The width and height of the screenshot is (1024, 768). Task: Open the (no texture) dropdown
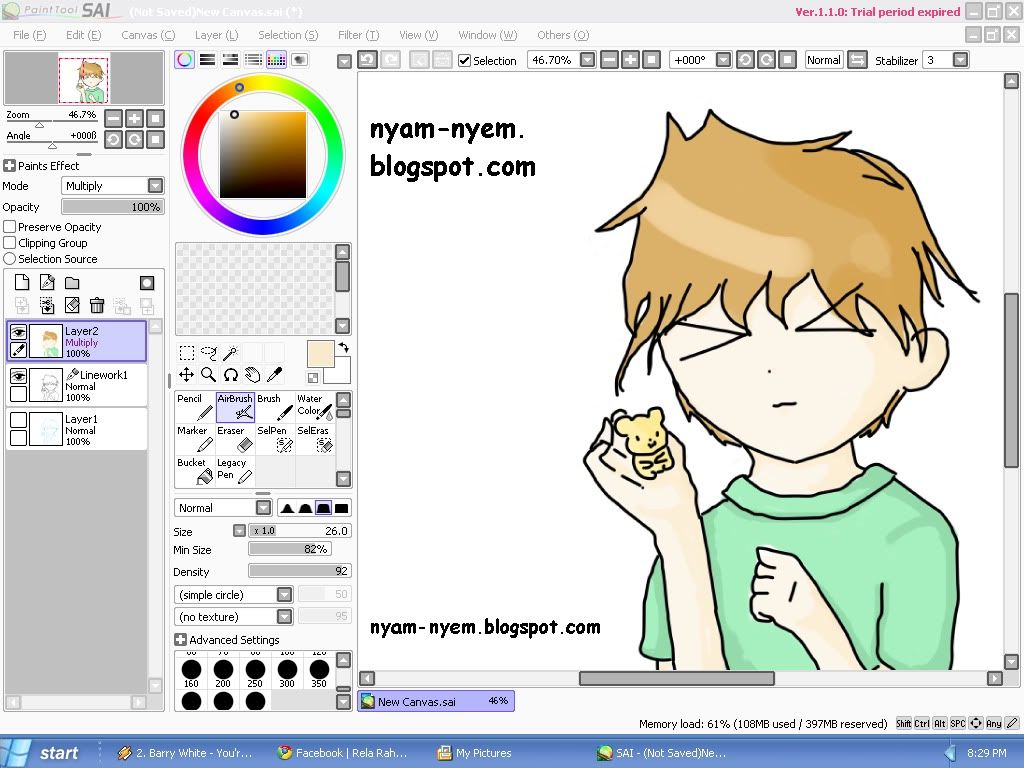point(284,616)
